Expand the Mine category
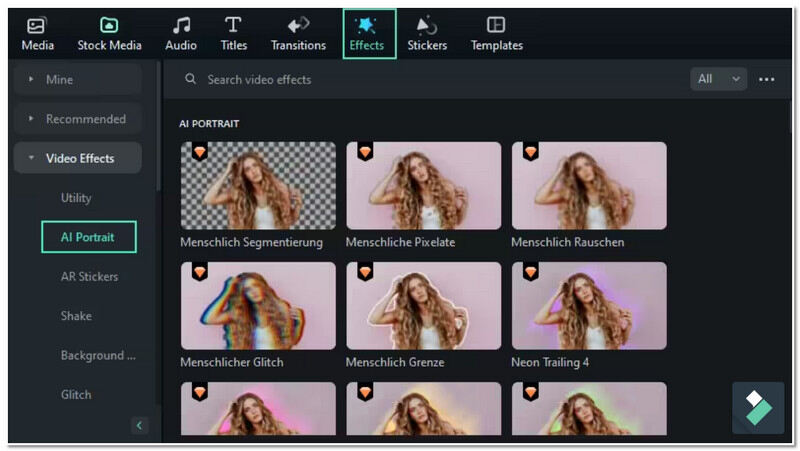This screenshot has width=800, height=451. [x=77, y=79]
